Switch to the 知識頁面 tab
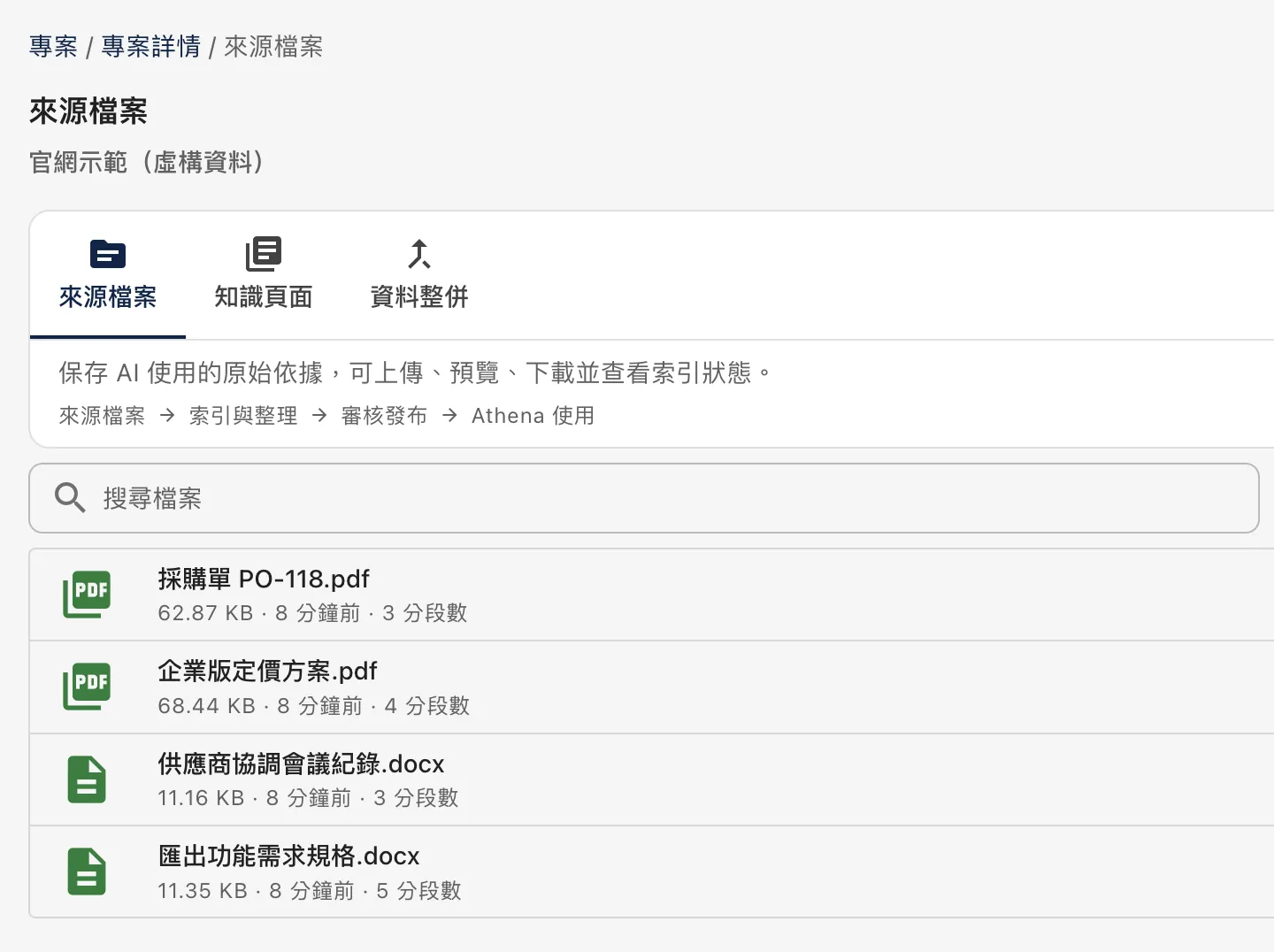 264,274
